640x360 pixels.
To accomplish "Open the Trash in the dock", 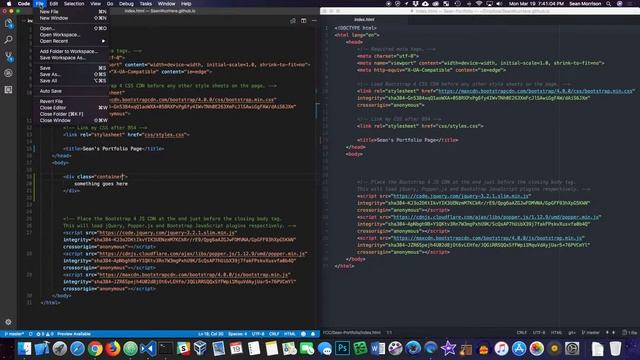I will (615, 349).
